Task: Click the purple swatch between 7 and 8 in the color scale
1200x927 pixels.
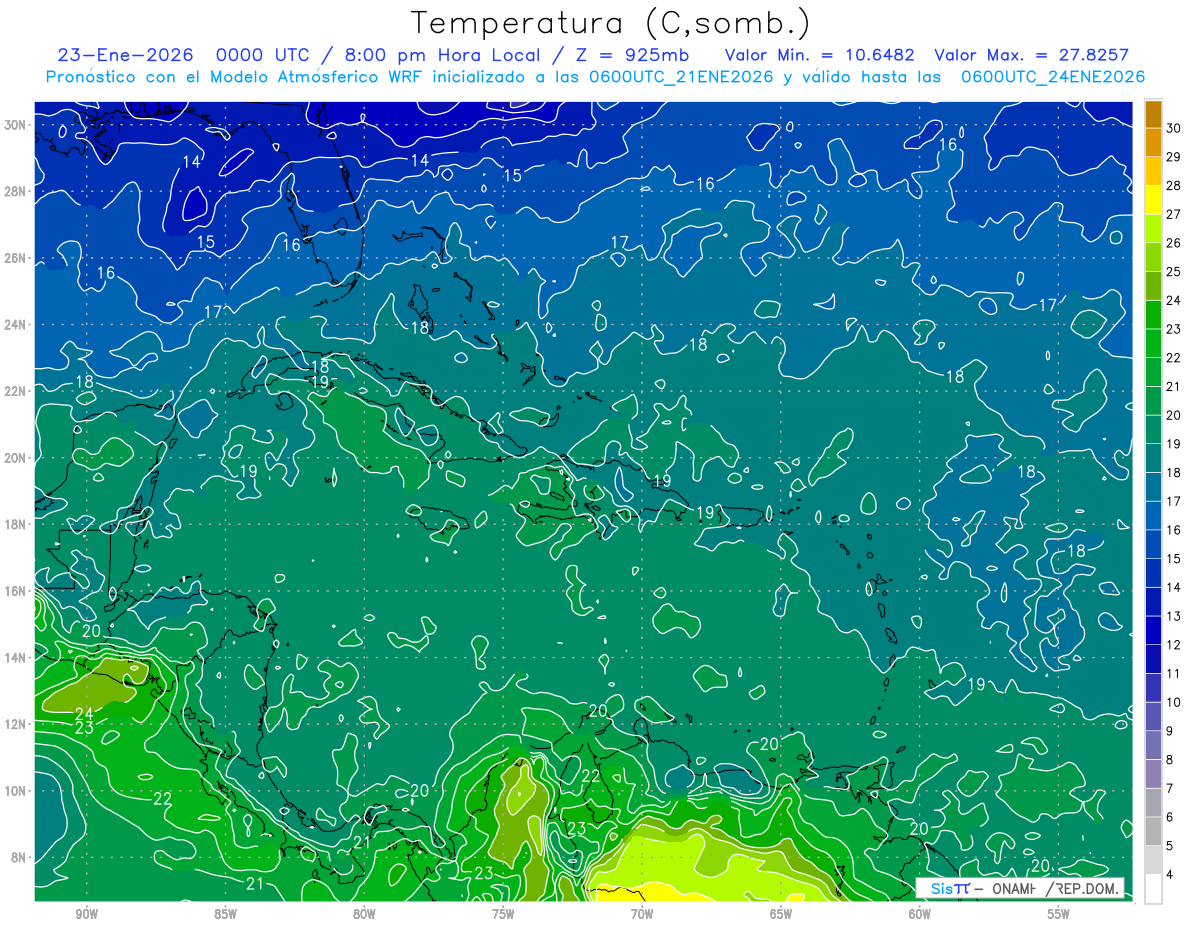Action: (1154, 774)
